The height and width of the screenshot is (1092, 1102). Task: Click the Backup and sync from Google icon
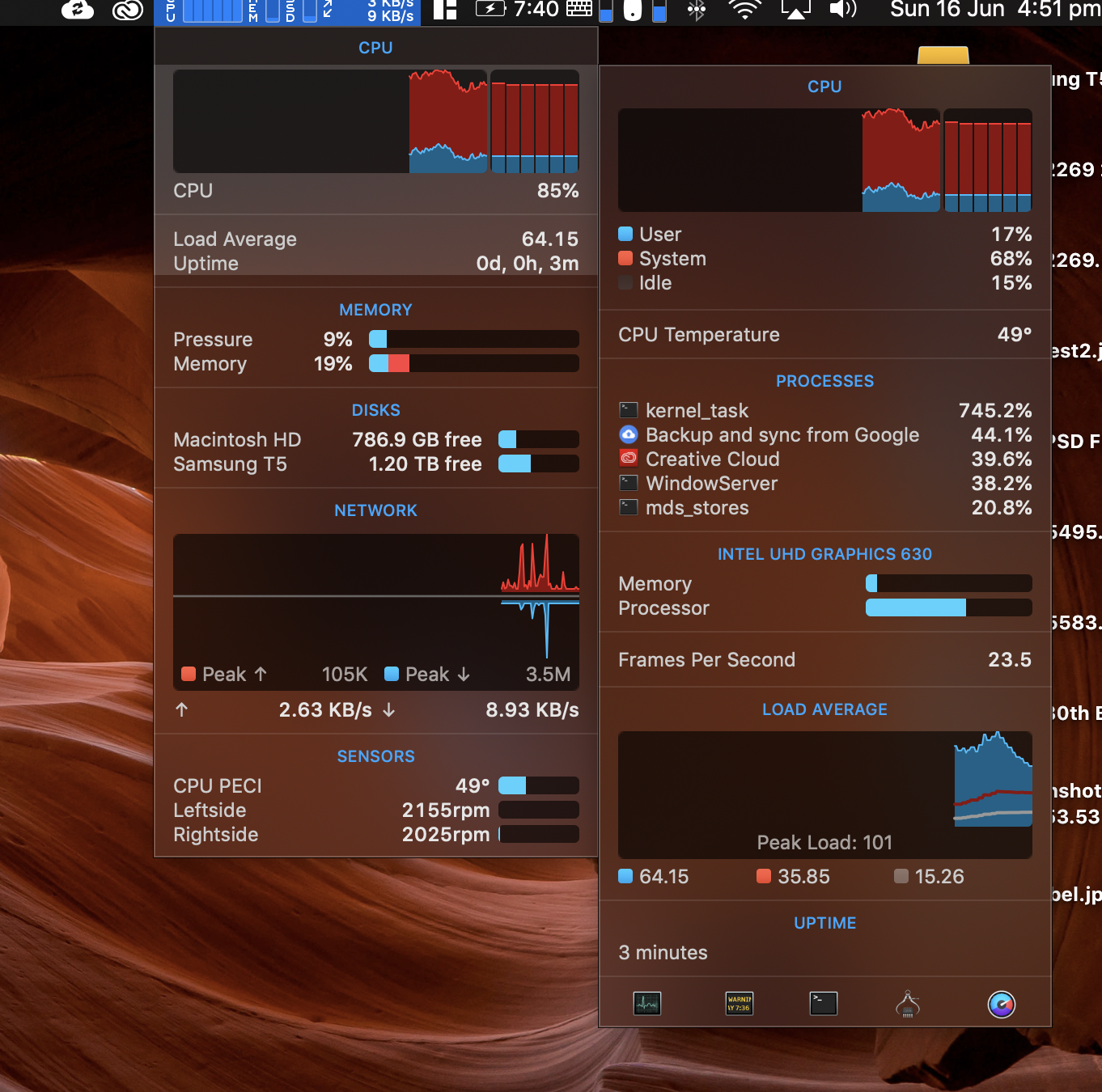629,434
